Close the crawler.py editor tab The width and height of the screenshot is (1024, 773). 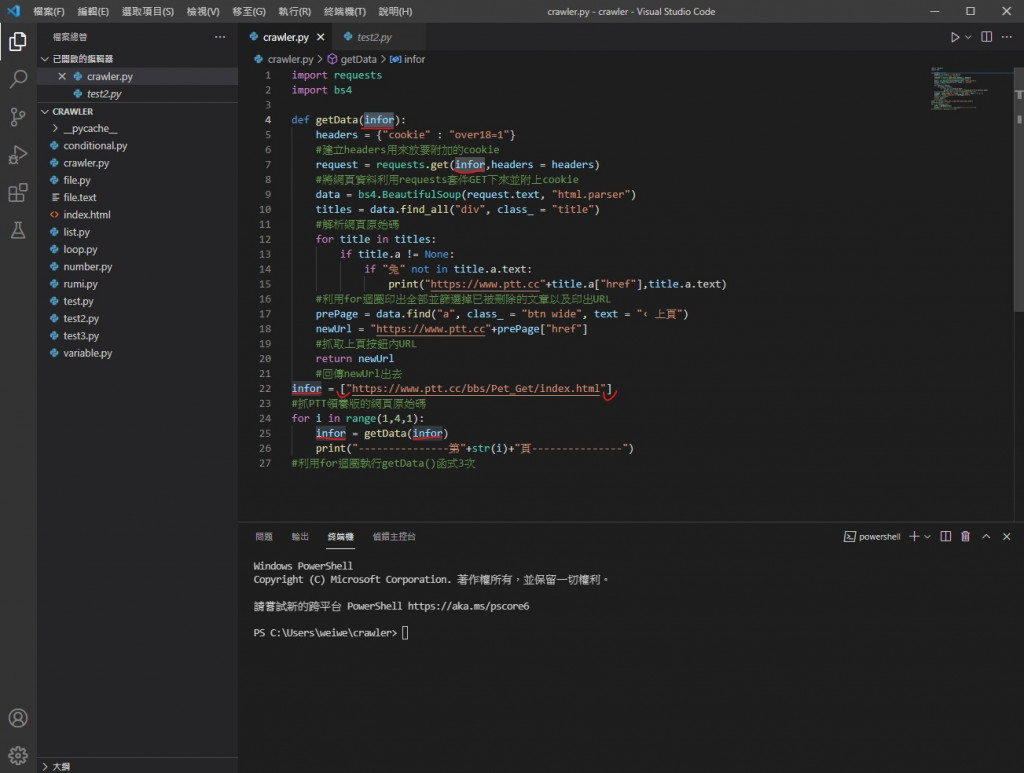point(321,37)
